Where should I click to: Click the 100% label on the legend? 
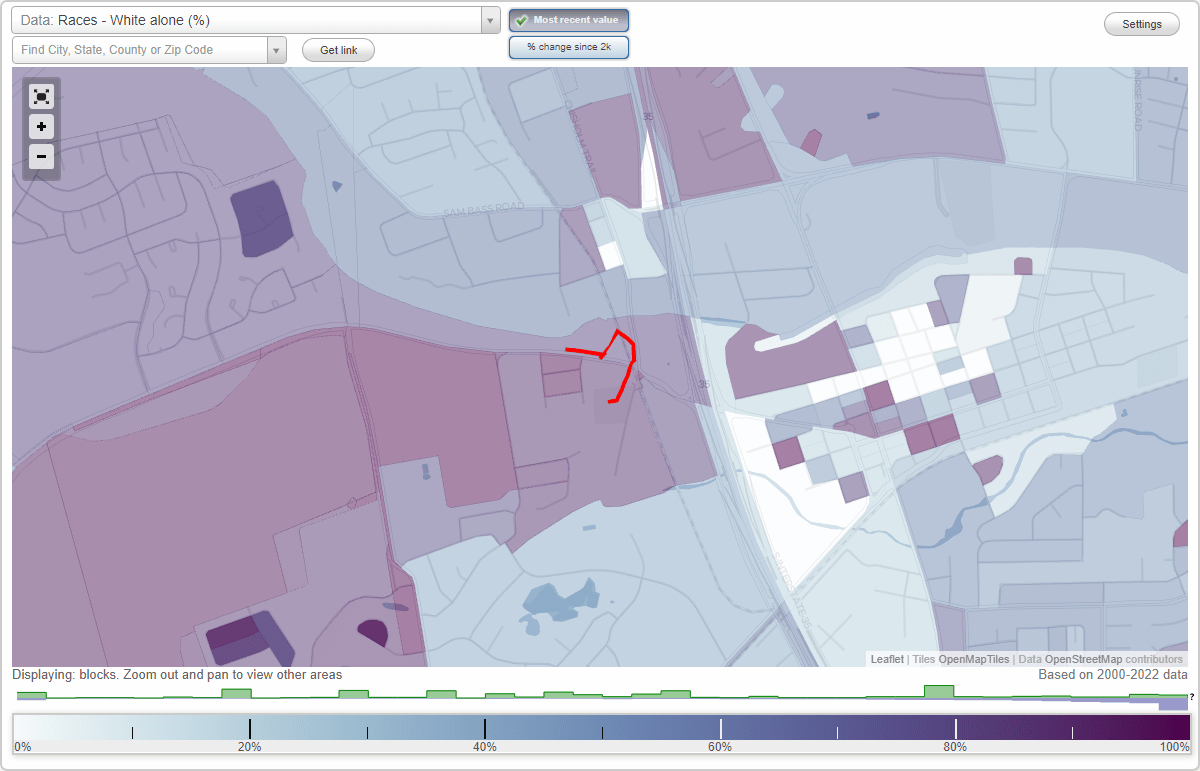(x=1174, y=747)
